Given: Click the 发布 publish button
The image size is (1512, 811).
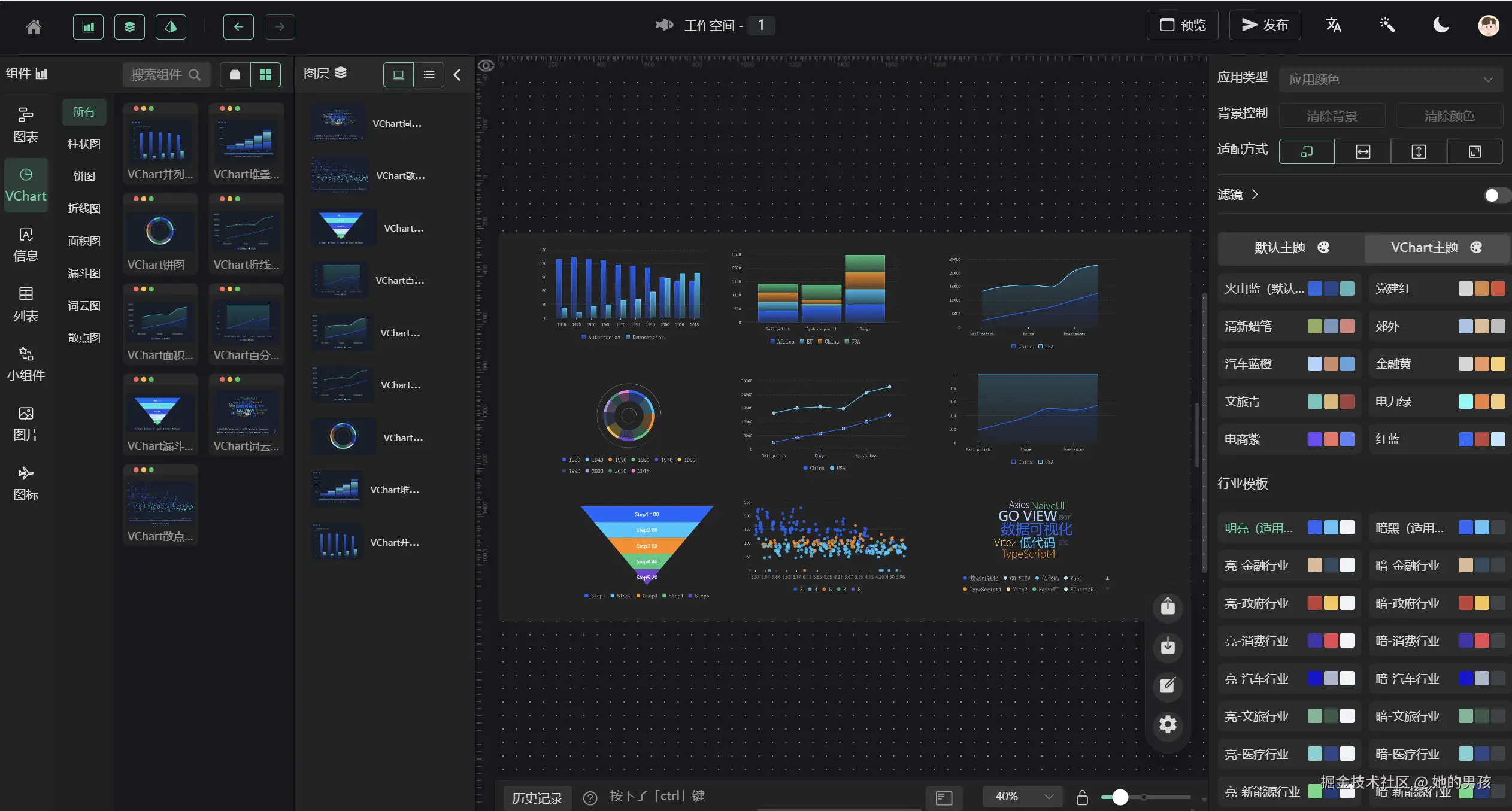Looking at the screenshot, I should coord(1265,25).
